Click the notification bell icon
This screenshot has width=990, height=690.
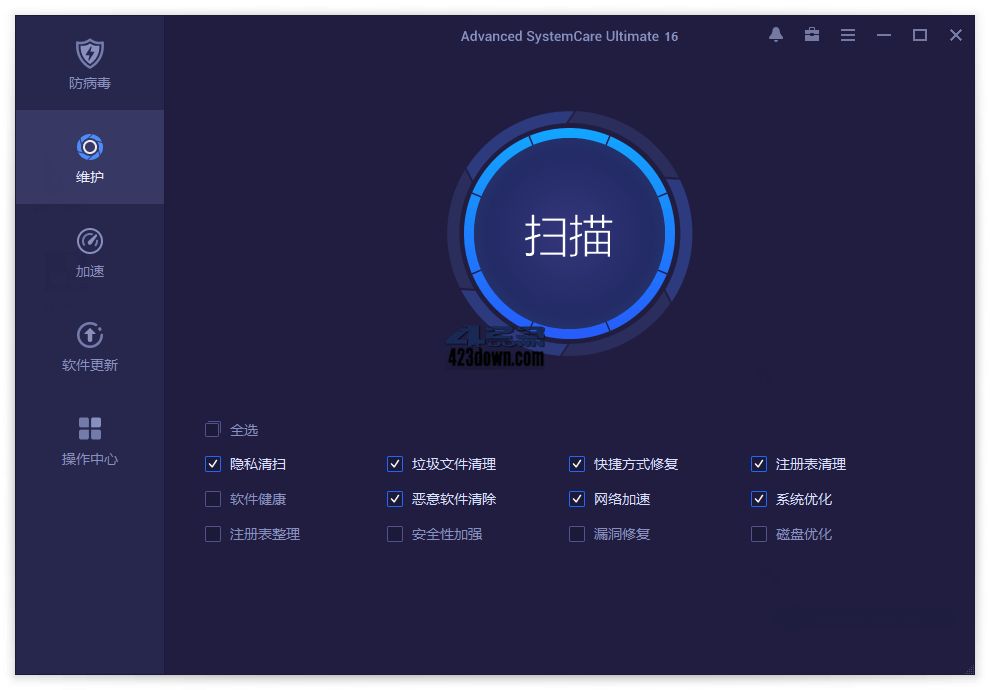775,35
